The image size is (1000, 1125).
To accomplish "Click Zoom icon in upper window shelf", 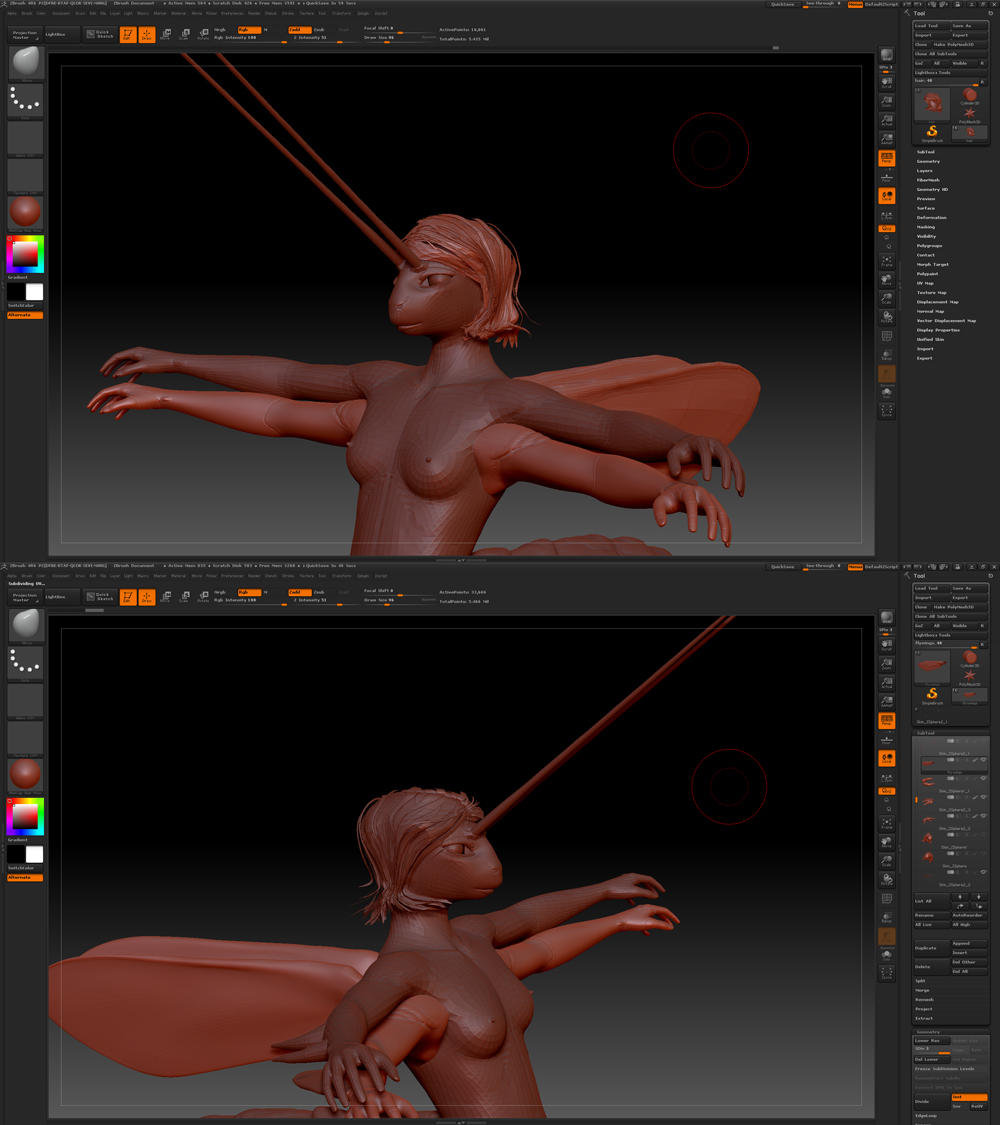I will (x=887, y=101).
